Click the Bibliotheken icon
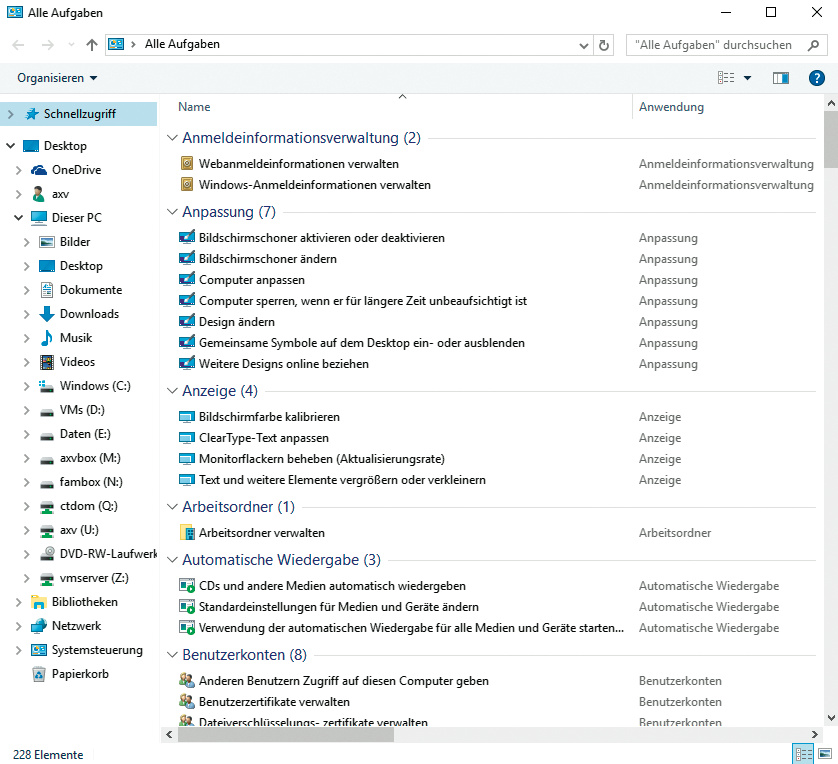This screenshot has width=838, height=764. pos(39,602)
